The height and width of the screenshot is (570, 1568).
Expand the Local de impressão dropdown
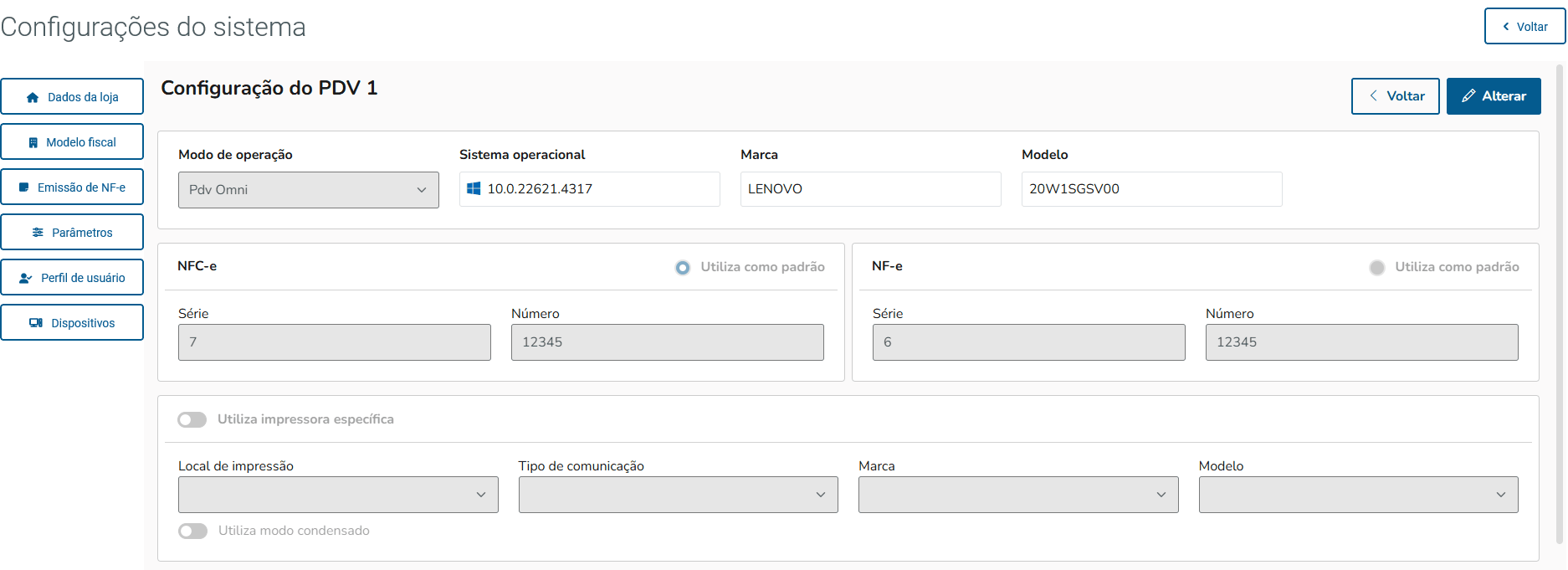click(x=338, y=495)
